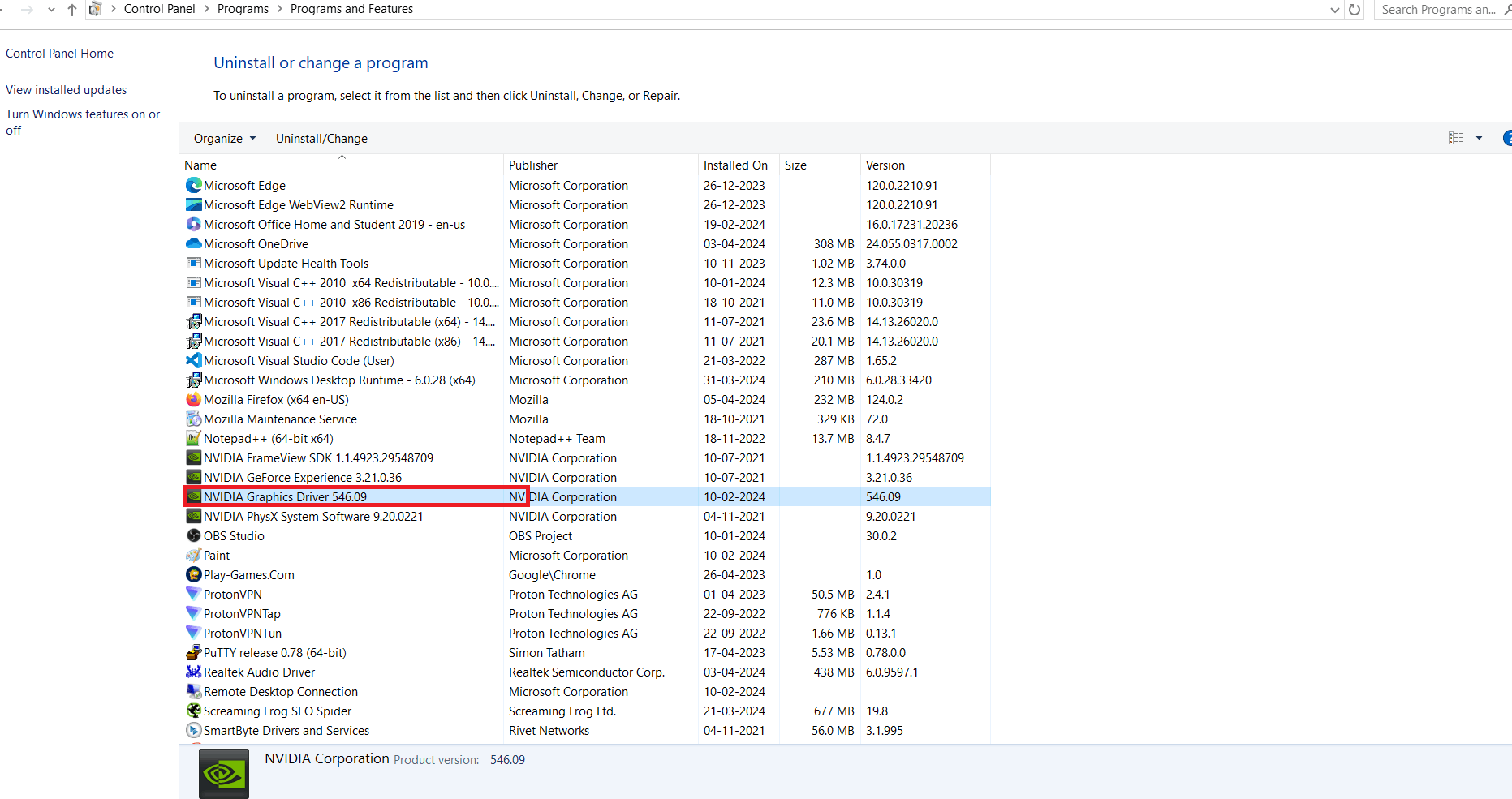This screenshot has height=799, width=1512.
Task: Click Programs in the address breadcrumb
Action: (243, 9)
